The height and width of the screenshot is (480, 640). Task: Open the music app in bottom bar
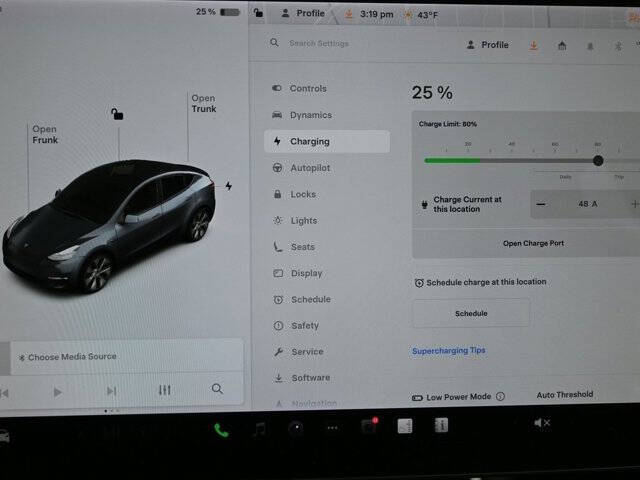[x=259, y=429]
